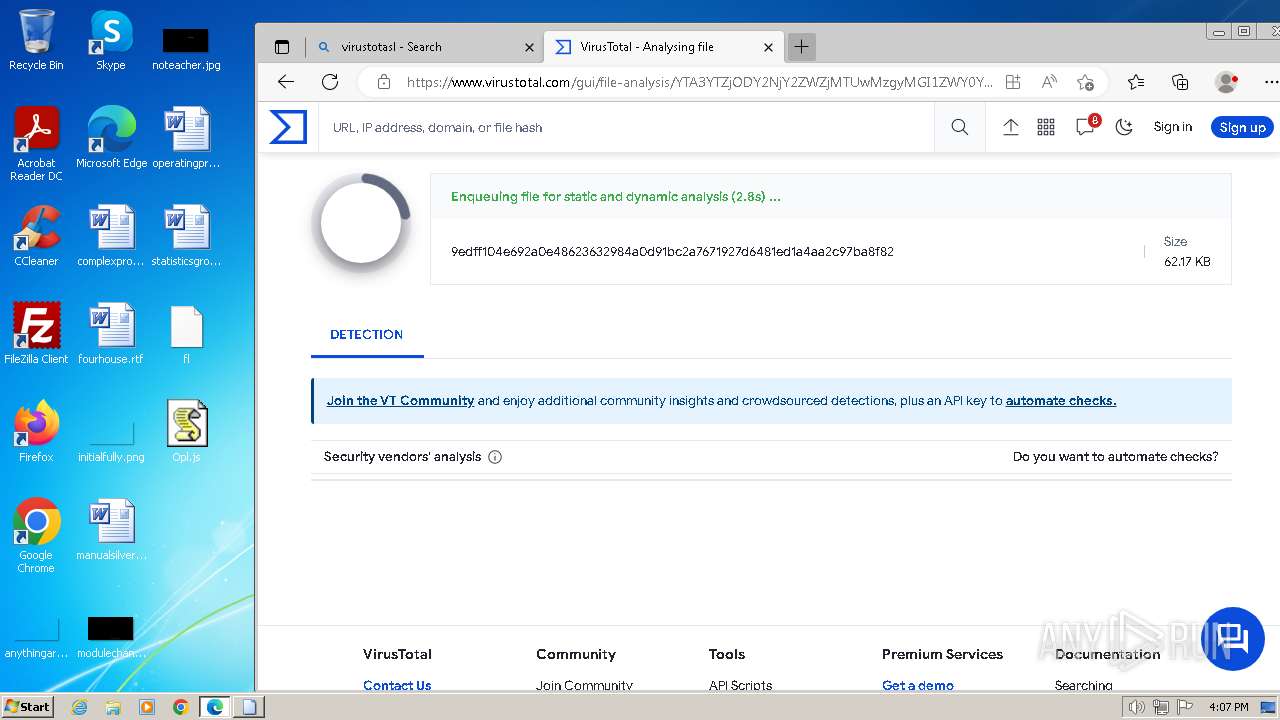The height and width of the screenshot is (720, 1280).
Task: Click the Windows Start button
Action: click(28, 707)
